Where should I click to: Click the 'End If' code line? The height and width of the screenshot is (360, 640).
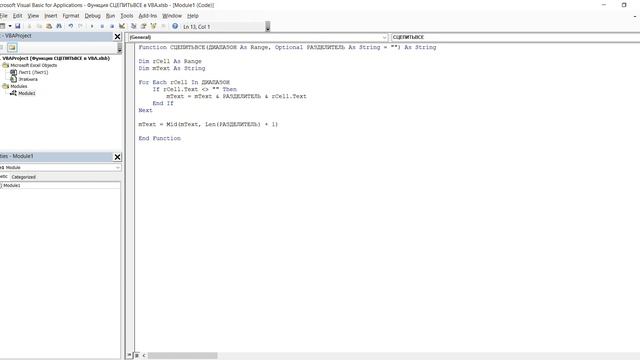coord(163,104)
